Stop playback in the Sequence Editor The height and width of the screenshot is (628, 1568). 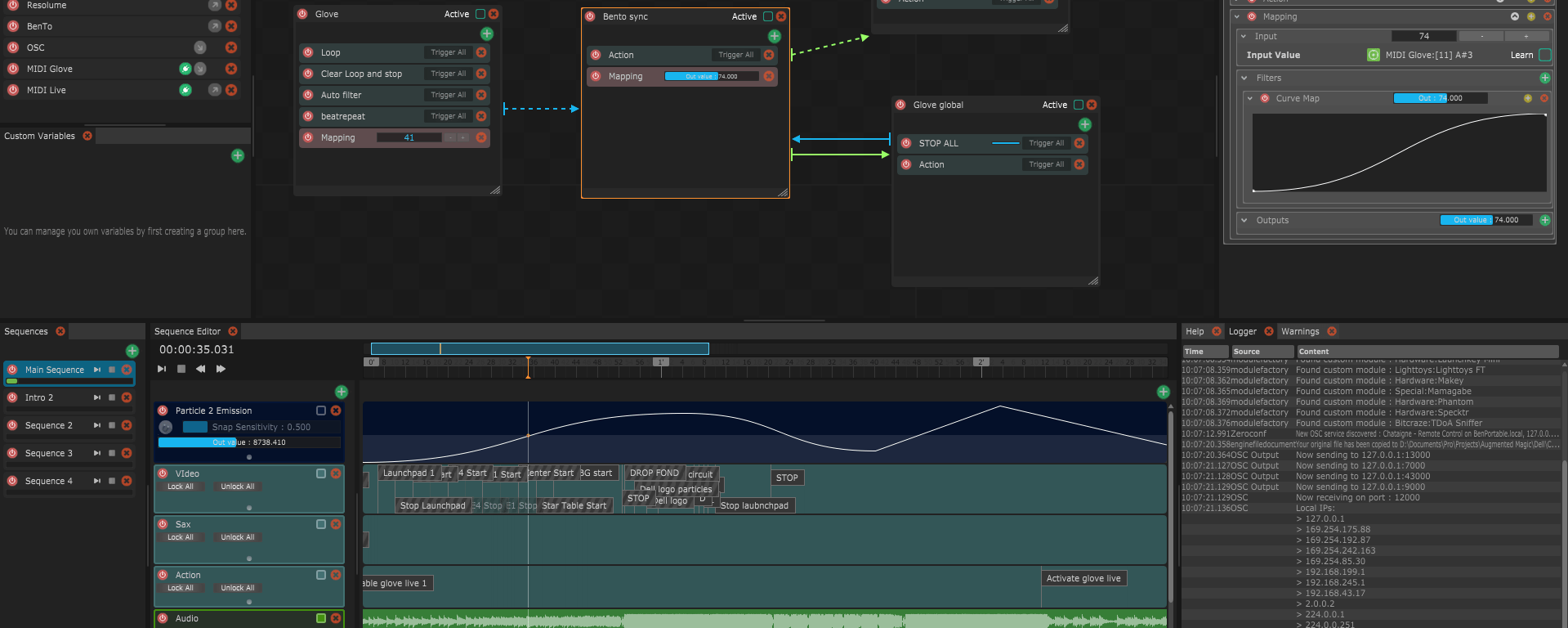[x=181, y=370]
